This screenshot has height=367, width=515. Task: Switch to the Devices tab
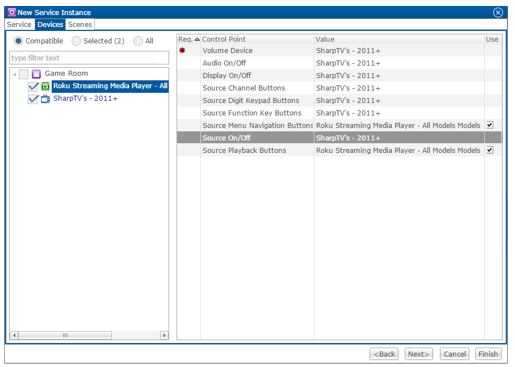(x=50, y=24)
